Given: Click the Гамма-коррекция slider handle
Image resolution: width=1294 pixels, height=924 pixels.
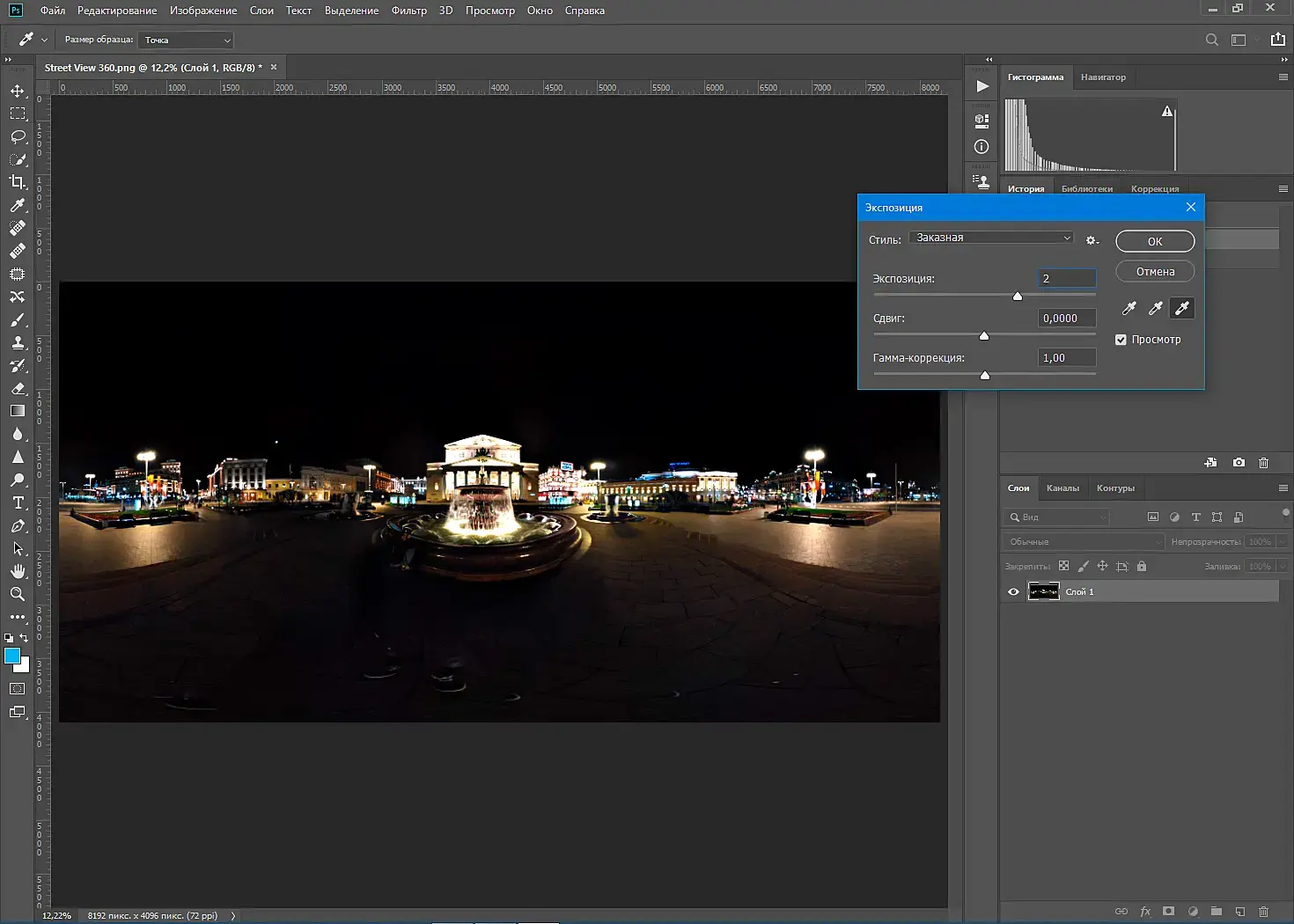Looking at the screenshot, I should tap(985, 376).
